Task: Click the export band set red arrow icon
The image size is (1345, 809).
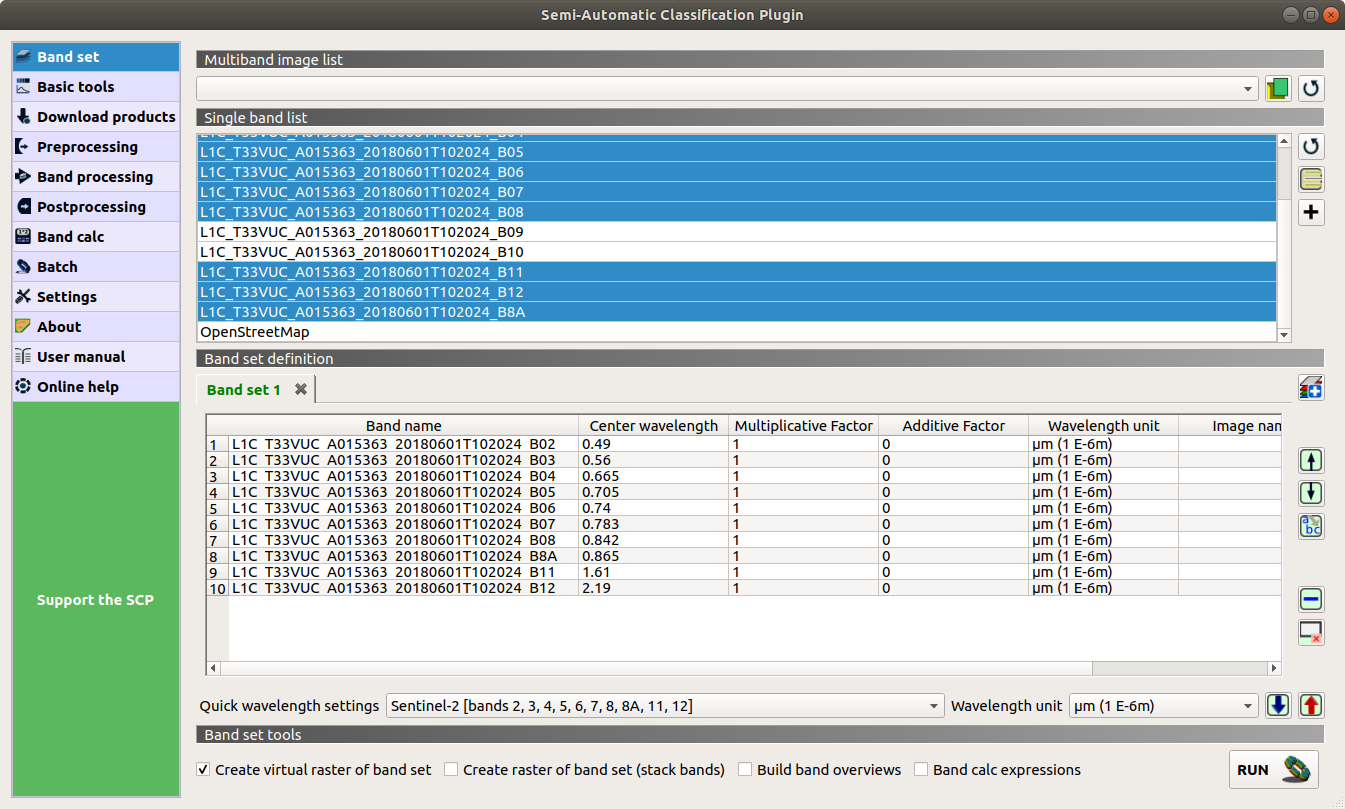Action: [1311, 705]
